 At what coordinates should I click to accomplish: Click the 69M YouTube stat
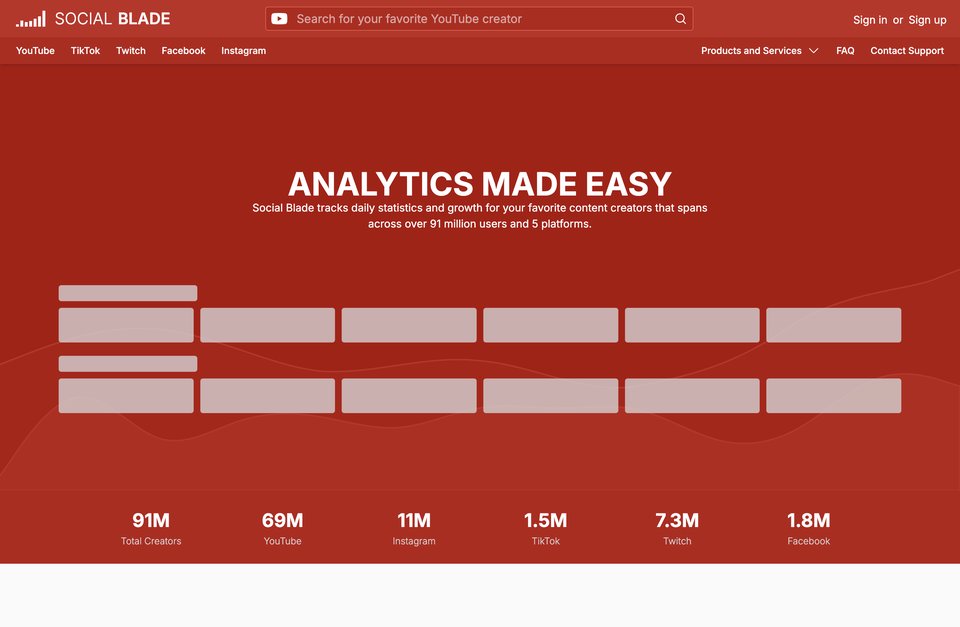(282, 528)
